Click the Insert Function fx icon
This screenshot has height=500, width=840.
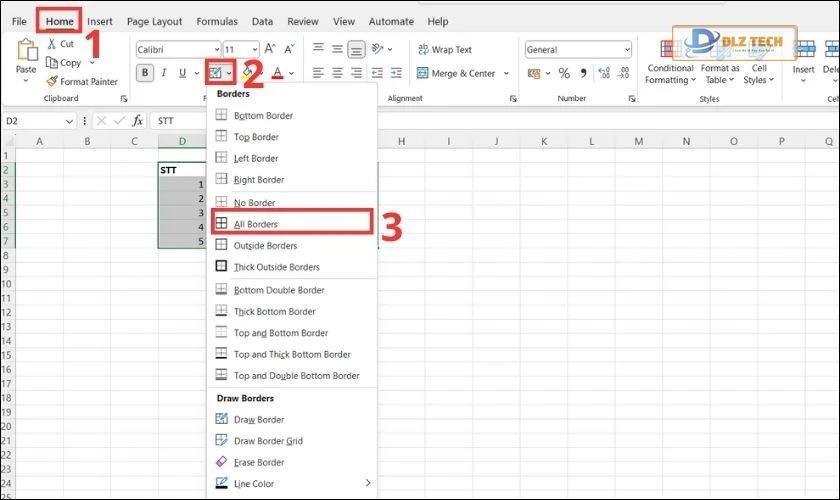point(138,121)
